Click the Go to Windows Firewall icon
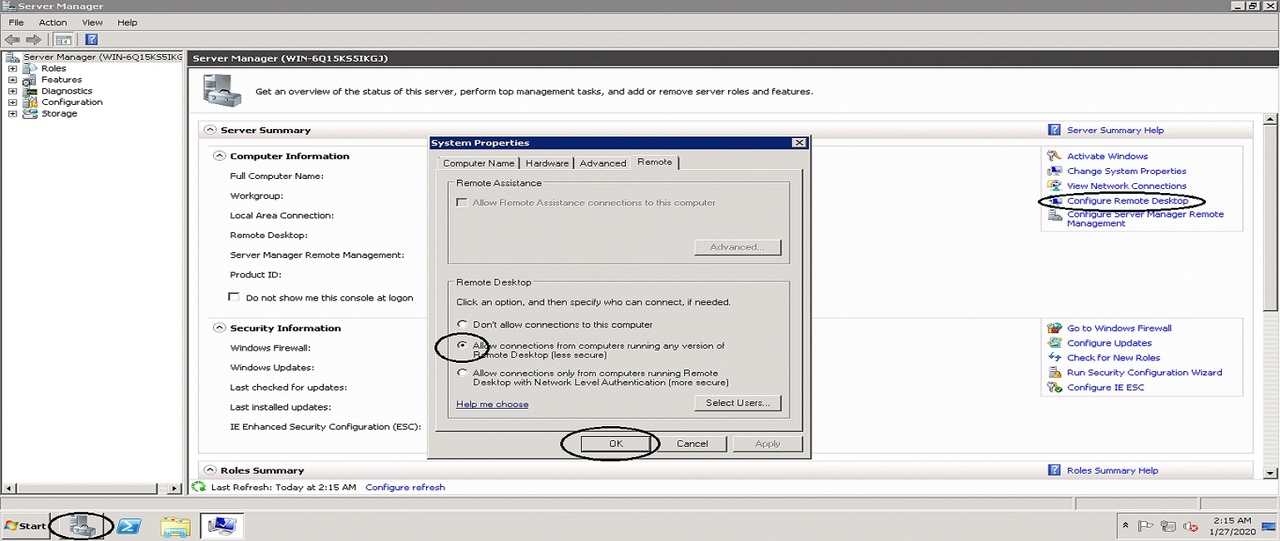 click(x=1054, y=328)
